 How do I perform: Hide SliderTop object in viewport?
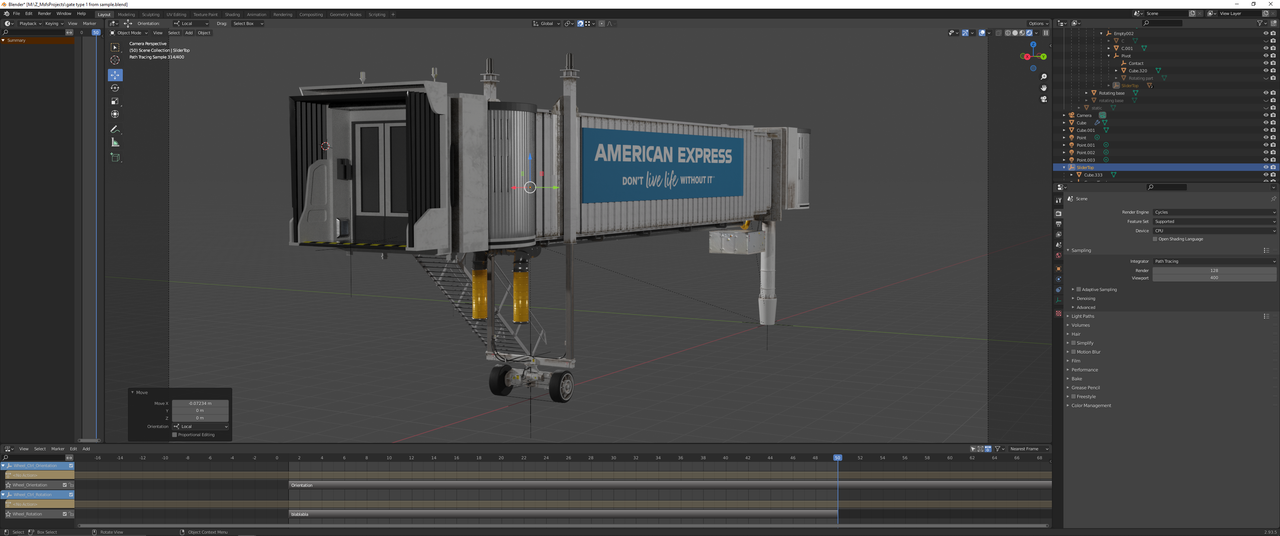tap(1265, 167)
